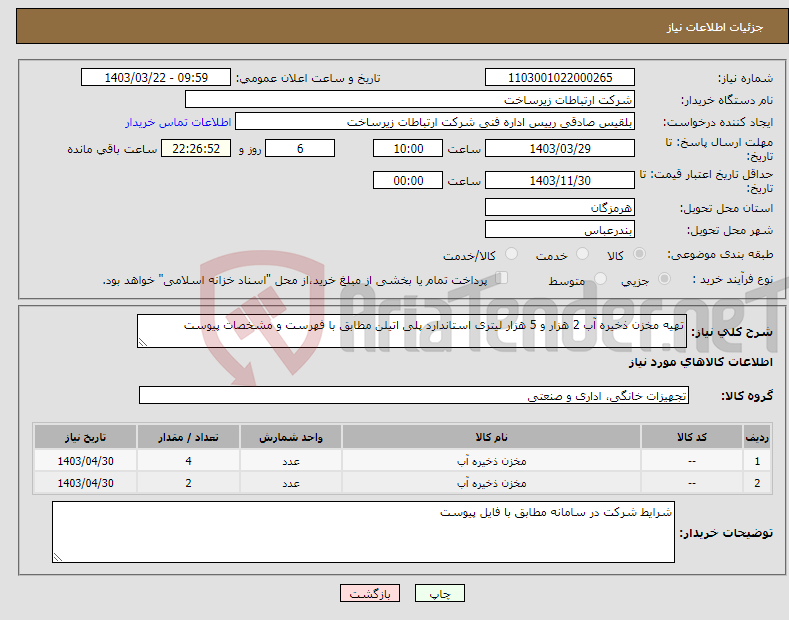Image resolution: width=789 pixels, height=620 pixels.
Task: Click the goods group field تجهیزات خانگی
Action: (x=414, y=396)
